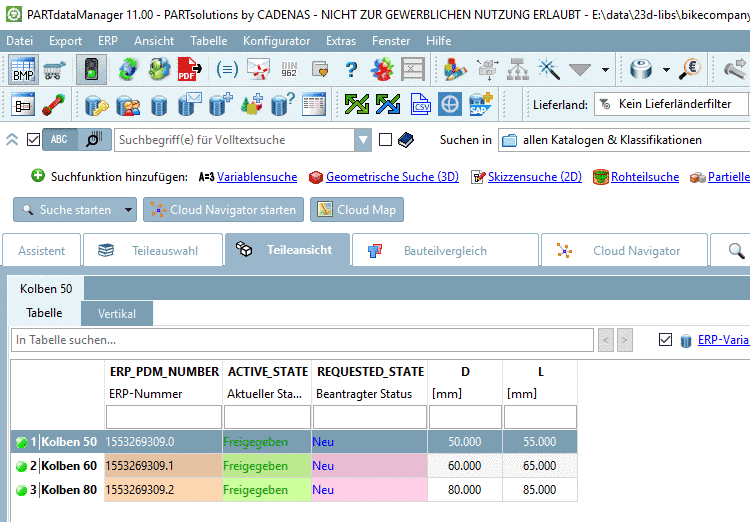The width and height of the screenshot is (750, 522).
Task: Click the metal cylinder part icon
Action: pos(641,70)
